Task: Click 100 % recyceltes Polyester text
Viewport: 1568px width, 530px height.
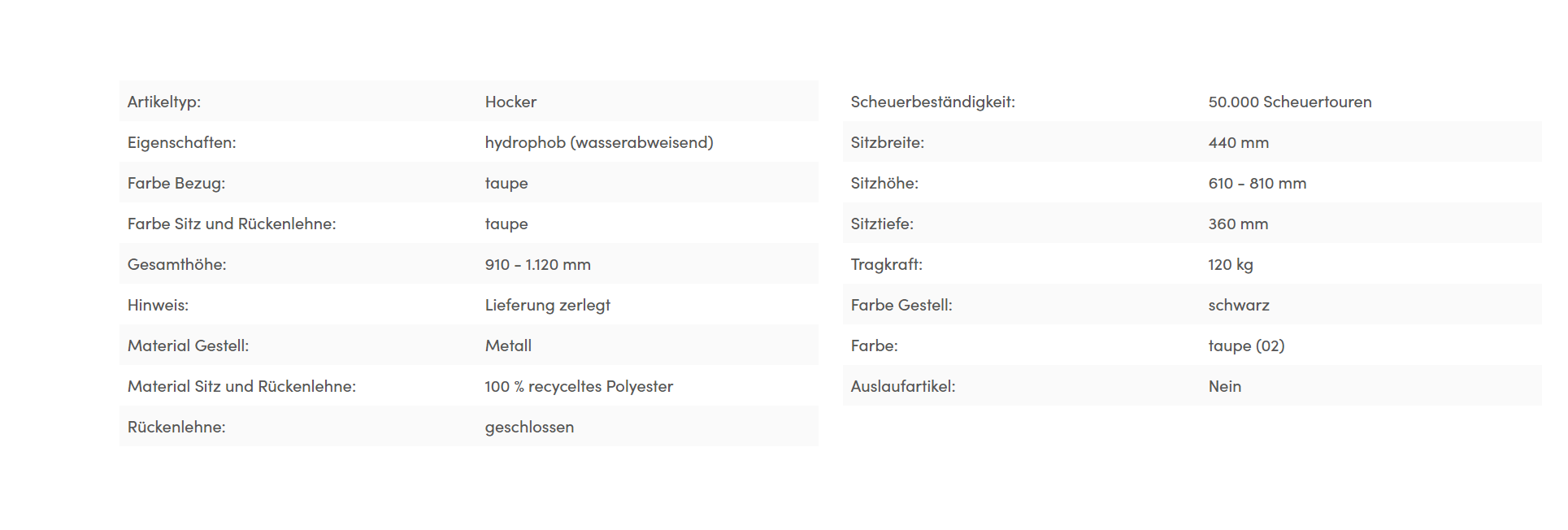Action: (x=579, y=387)
